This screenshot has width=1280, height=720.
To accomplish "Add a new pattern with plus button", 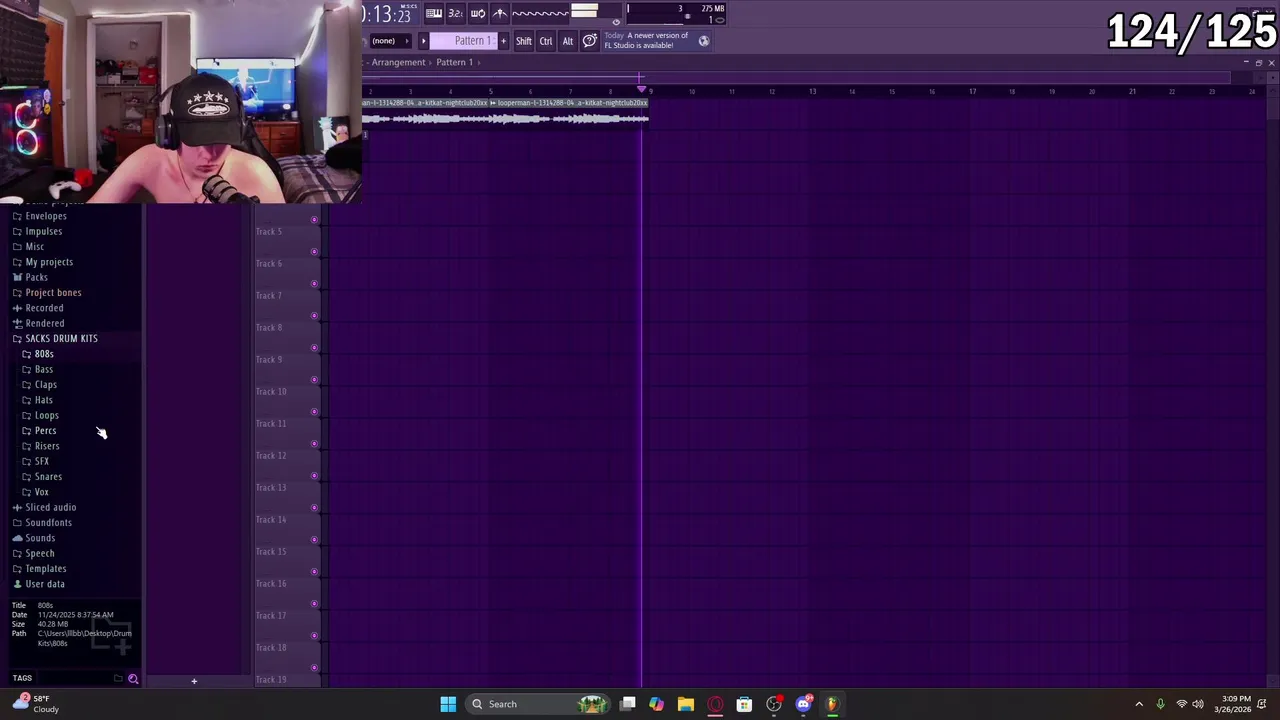I will 503,41.
